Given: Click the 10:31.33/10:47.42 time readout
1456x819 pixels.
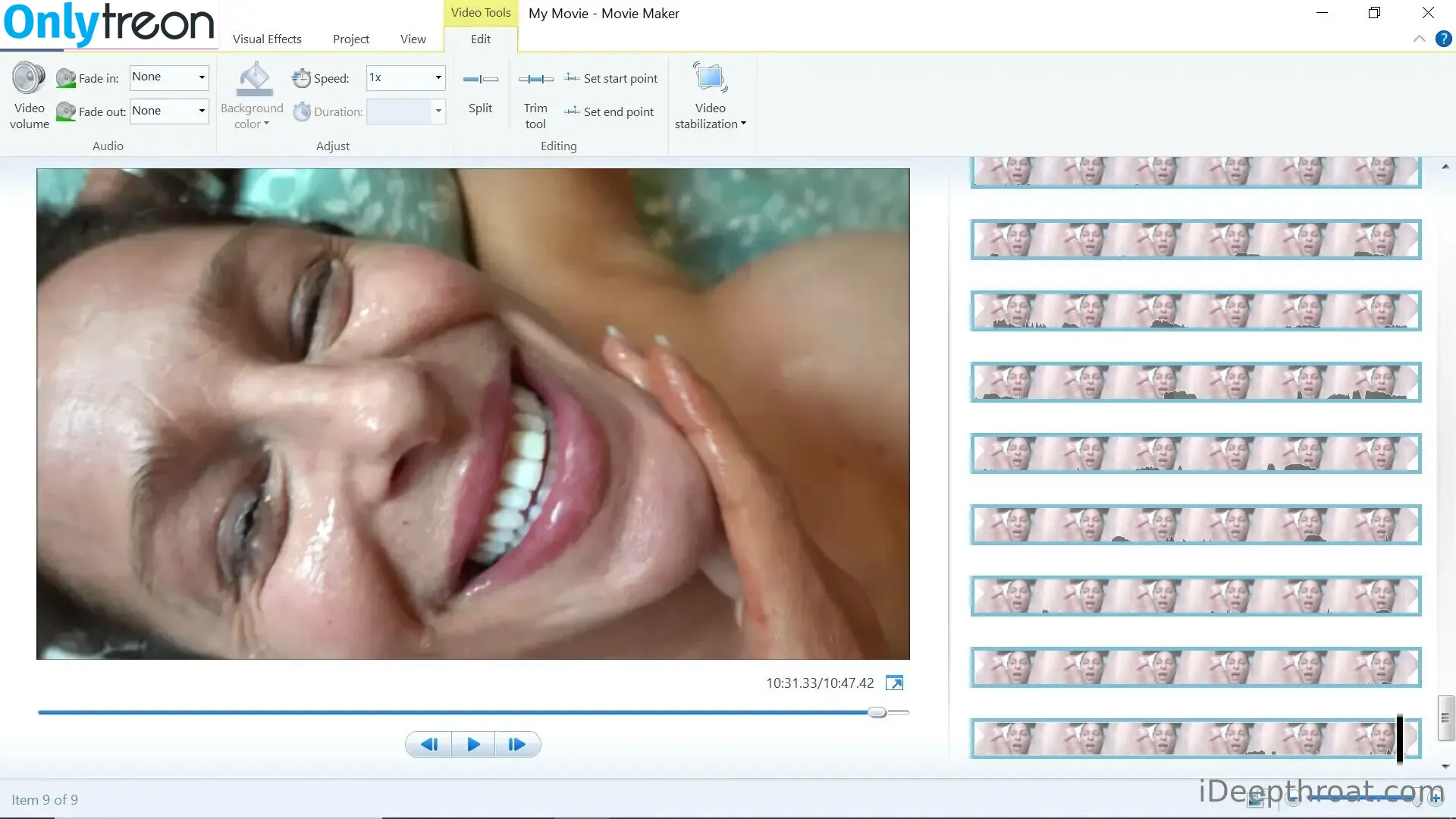Looking at the screenshot, I should tap(820, 683).
